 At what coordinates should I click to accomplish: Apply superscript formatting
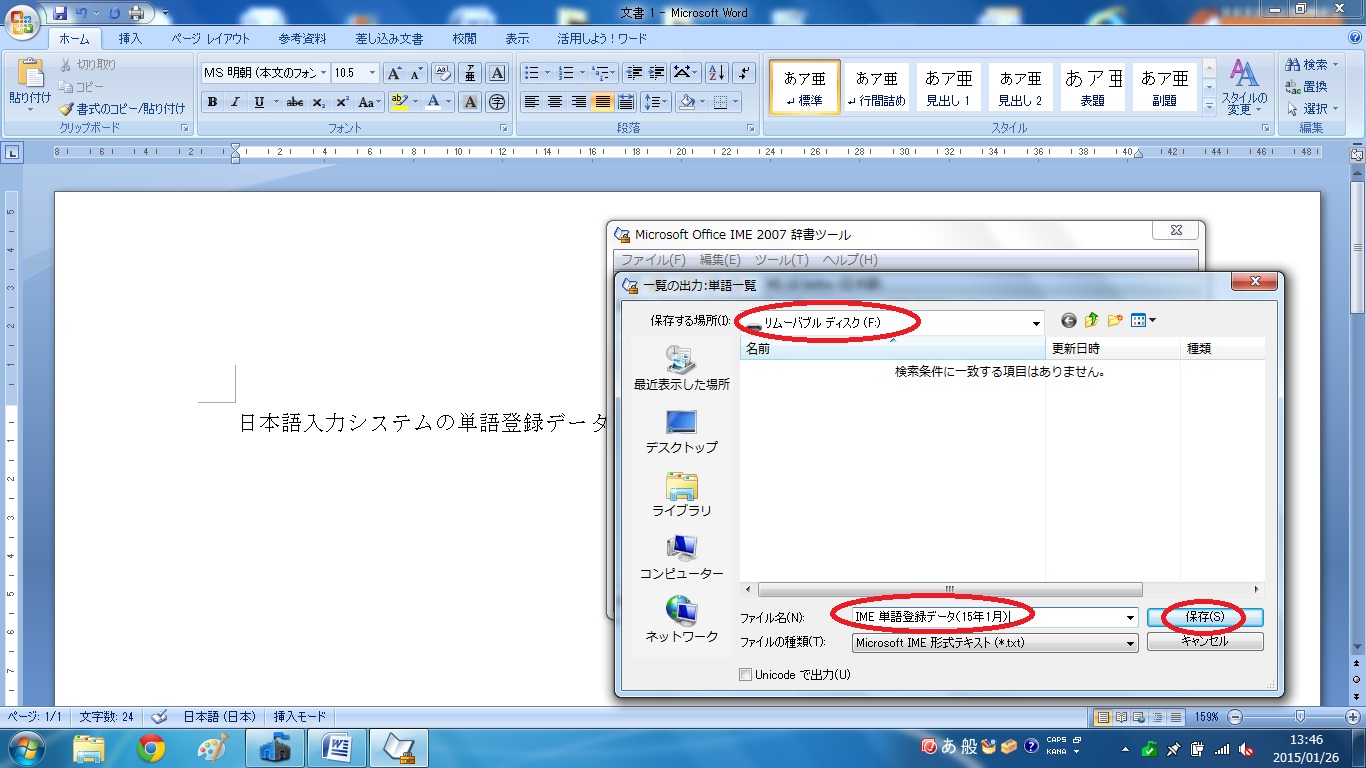coord(342,102)
